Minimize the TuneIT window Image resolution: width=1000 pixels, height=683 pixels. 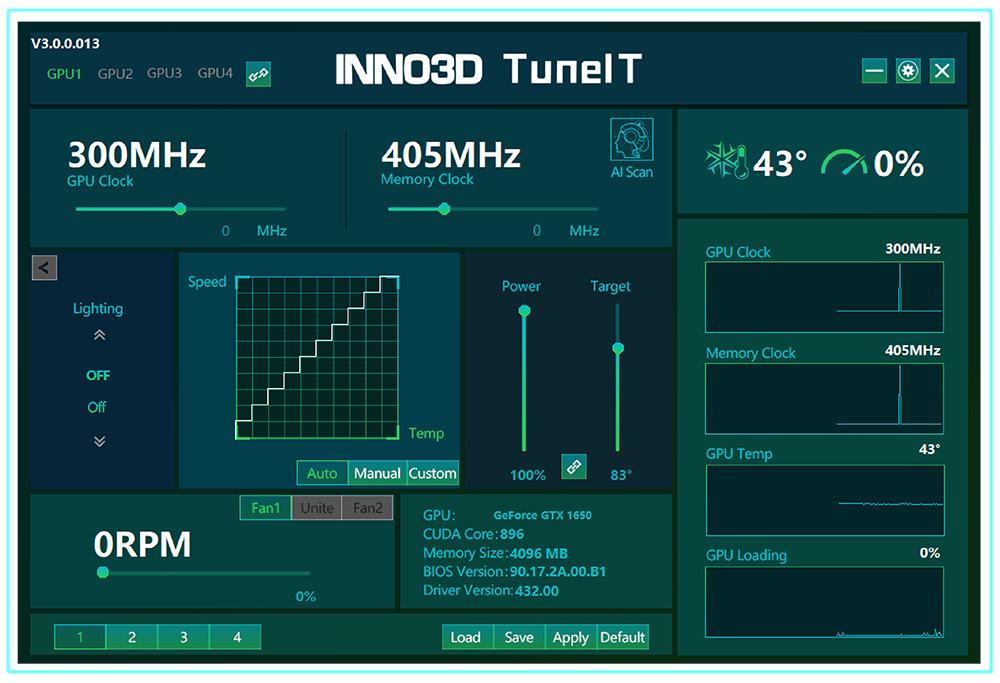(874, 71)
